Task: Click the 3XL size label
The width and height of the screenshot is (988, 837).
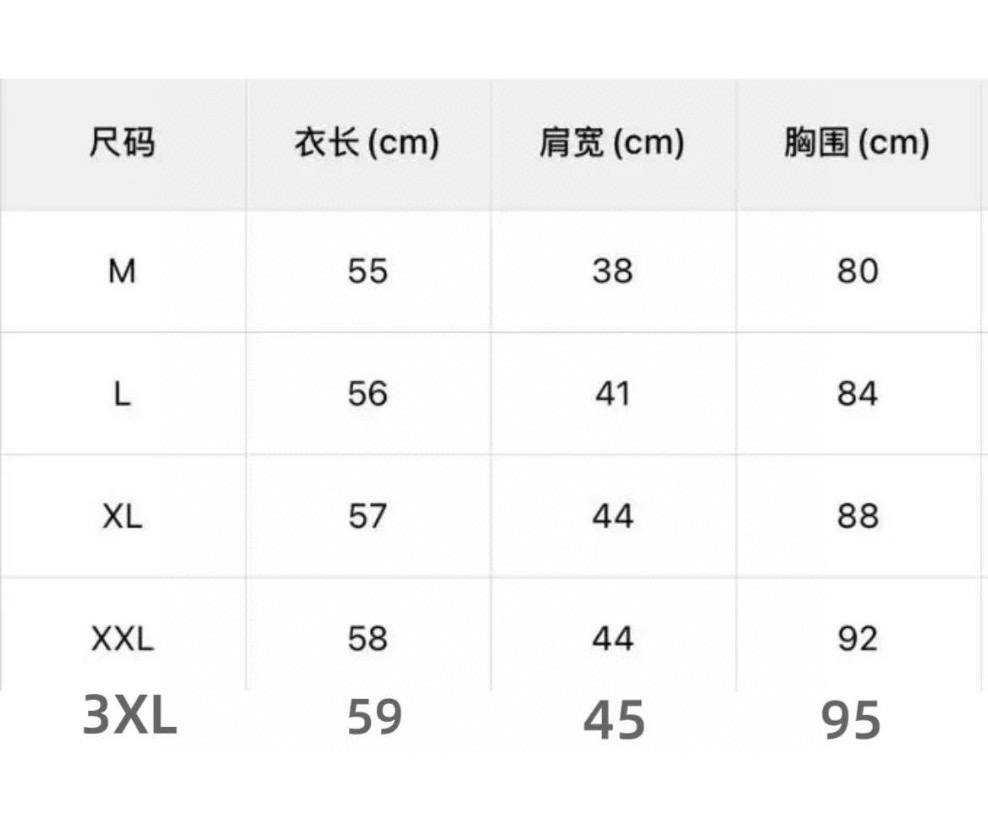Action: click(x=130, y=717)
